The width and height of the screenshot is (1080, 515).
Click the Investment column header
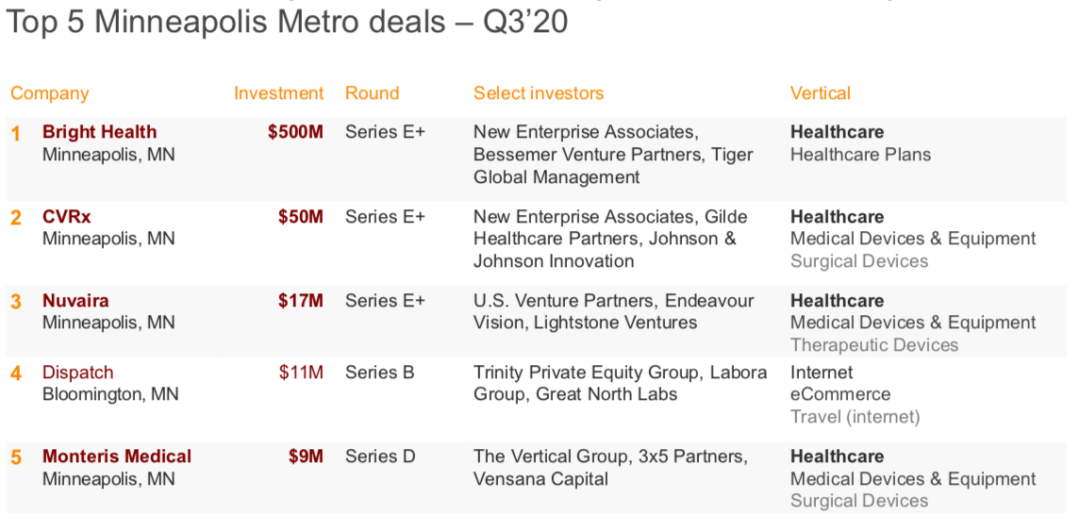(279, 93)
